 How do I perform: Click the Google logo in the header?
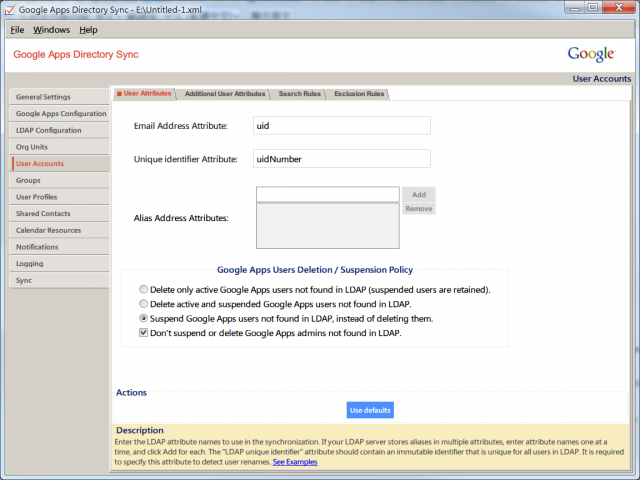591,54
